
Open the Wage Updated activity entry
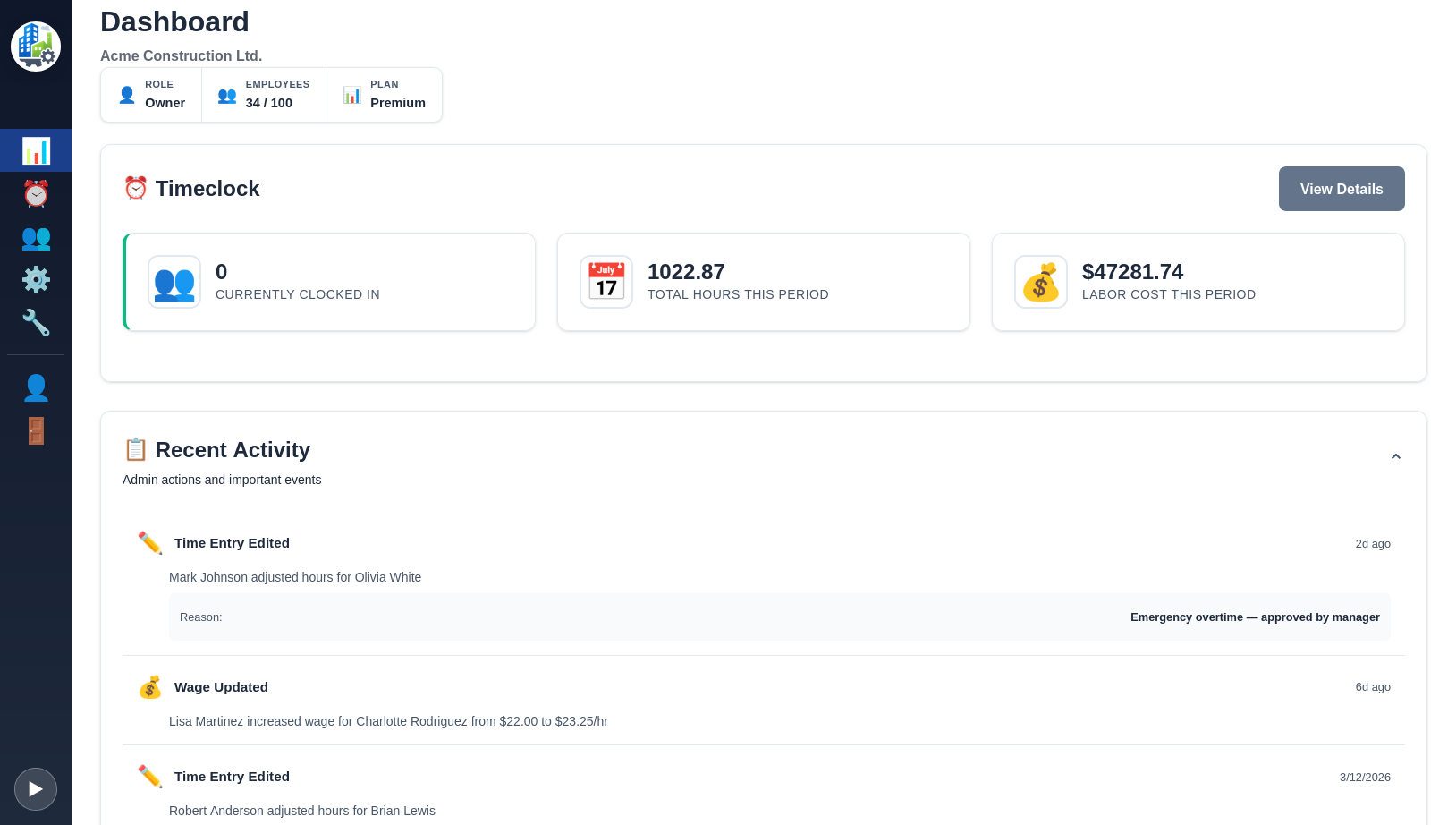coord(221,686)
